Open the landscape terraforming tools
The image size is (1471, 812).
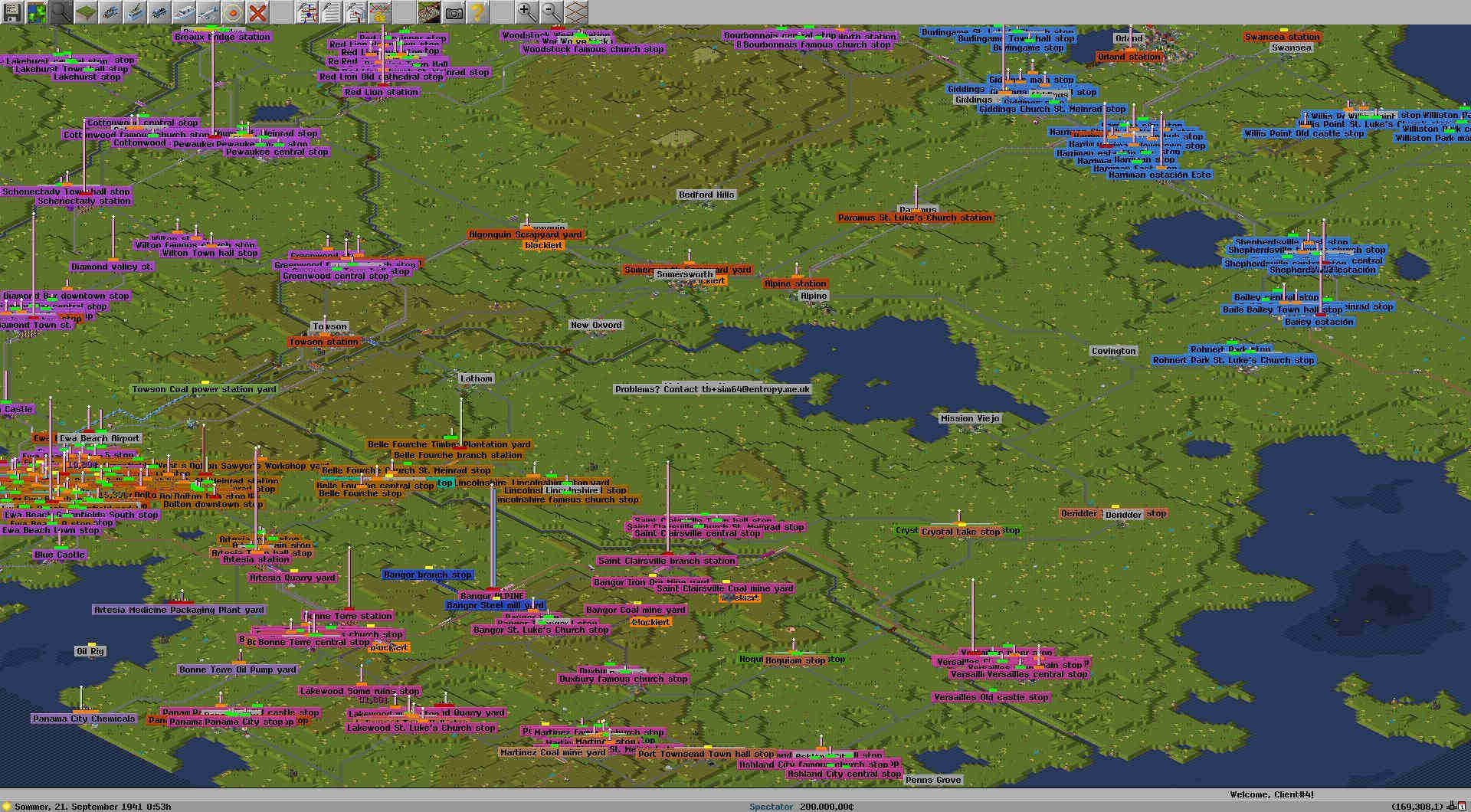[86, 11]
